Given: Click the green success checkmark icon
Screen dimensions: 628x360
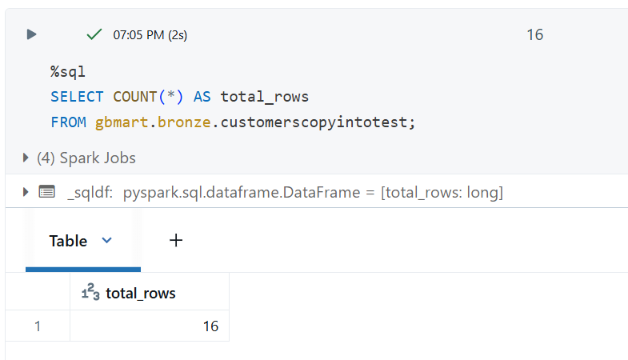Looking at the screenshot, I should [94, 34].
